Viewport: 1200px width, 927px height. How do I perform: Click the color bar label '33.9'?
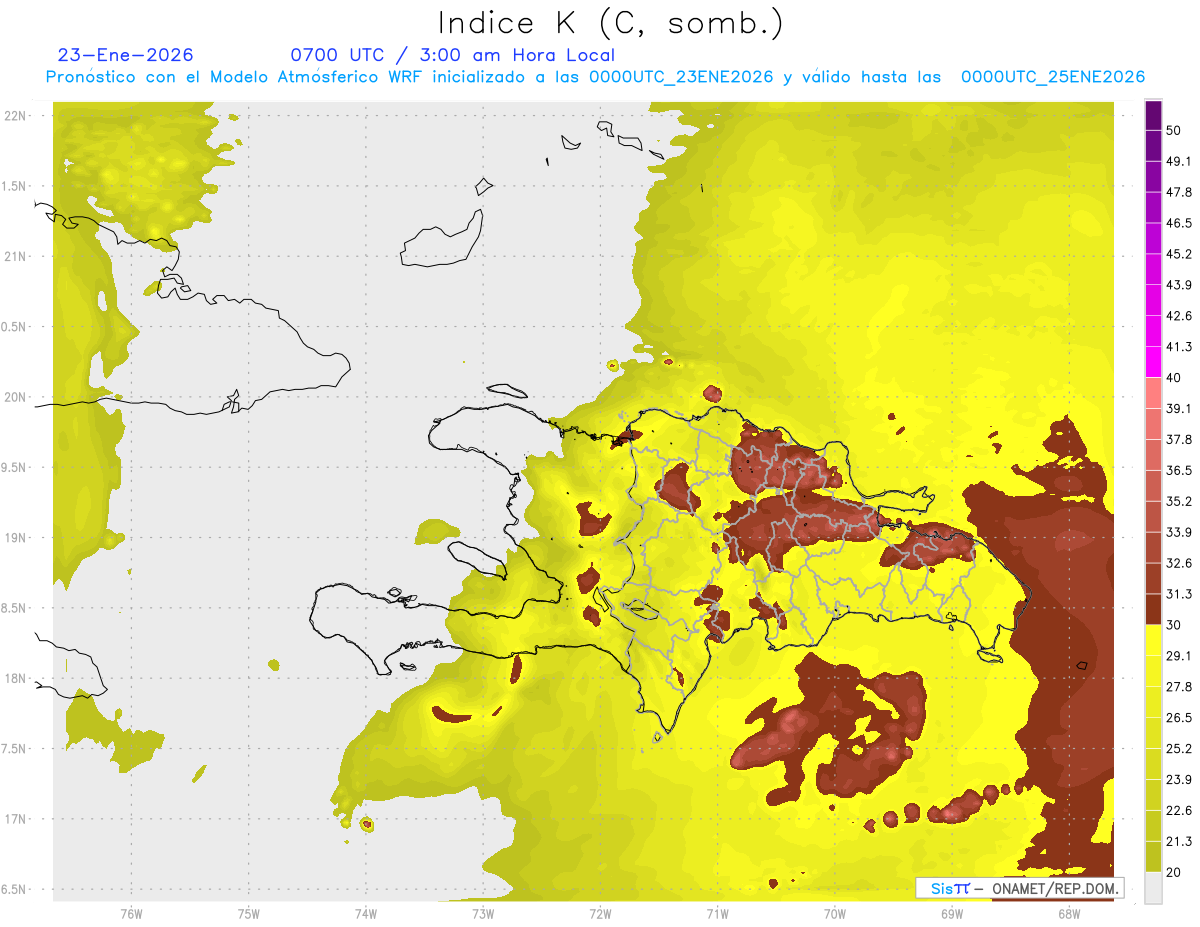1179,532
